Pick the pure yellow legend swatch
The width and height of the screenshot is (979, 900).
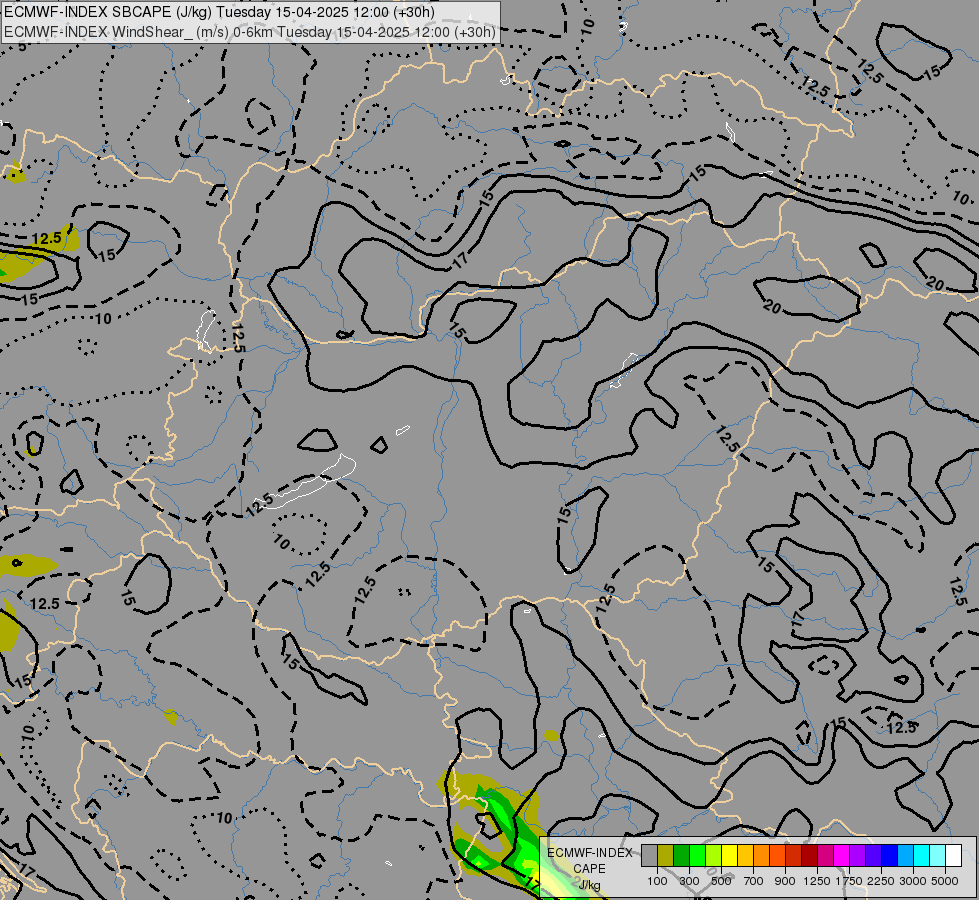point(729,855)
